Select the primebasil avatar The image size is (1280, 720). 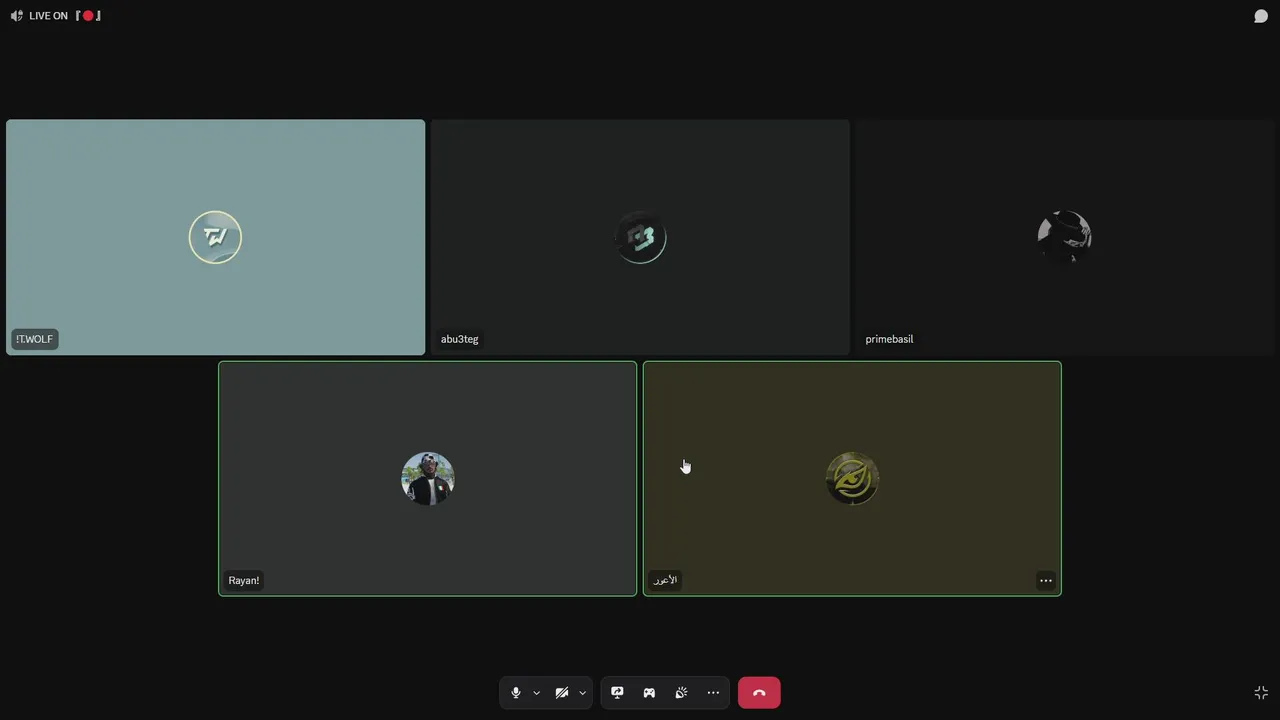click(1064, 238)
